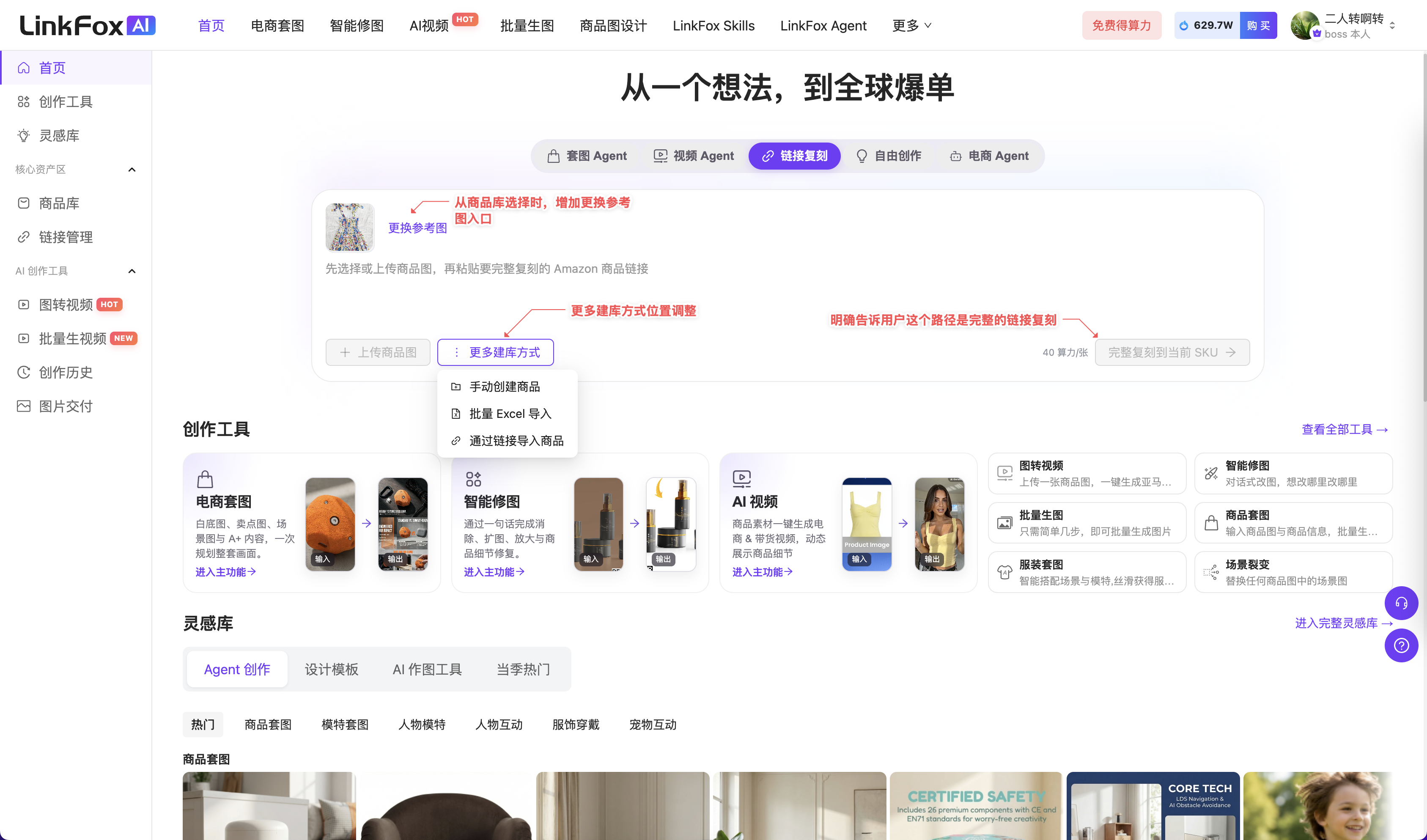
Task: Click the 链接管理 link icon
Action: click(x=23, y=237)
